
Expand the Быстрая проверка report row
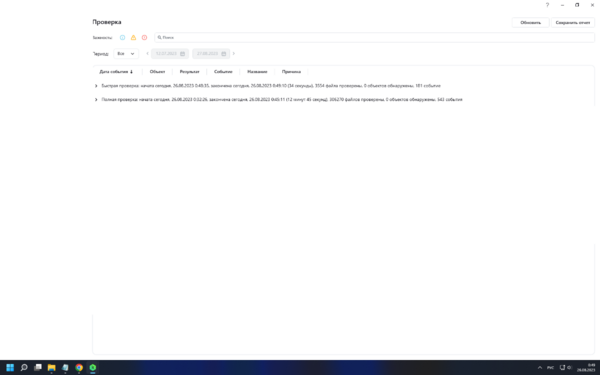coord(96,86)
